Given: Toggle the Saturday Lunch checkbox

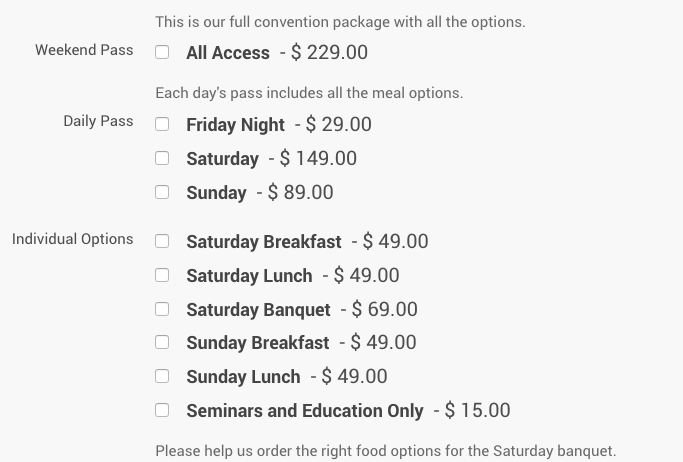Looking at the screenshot, I should pos(162,275).
